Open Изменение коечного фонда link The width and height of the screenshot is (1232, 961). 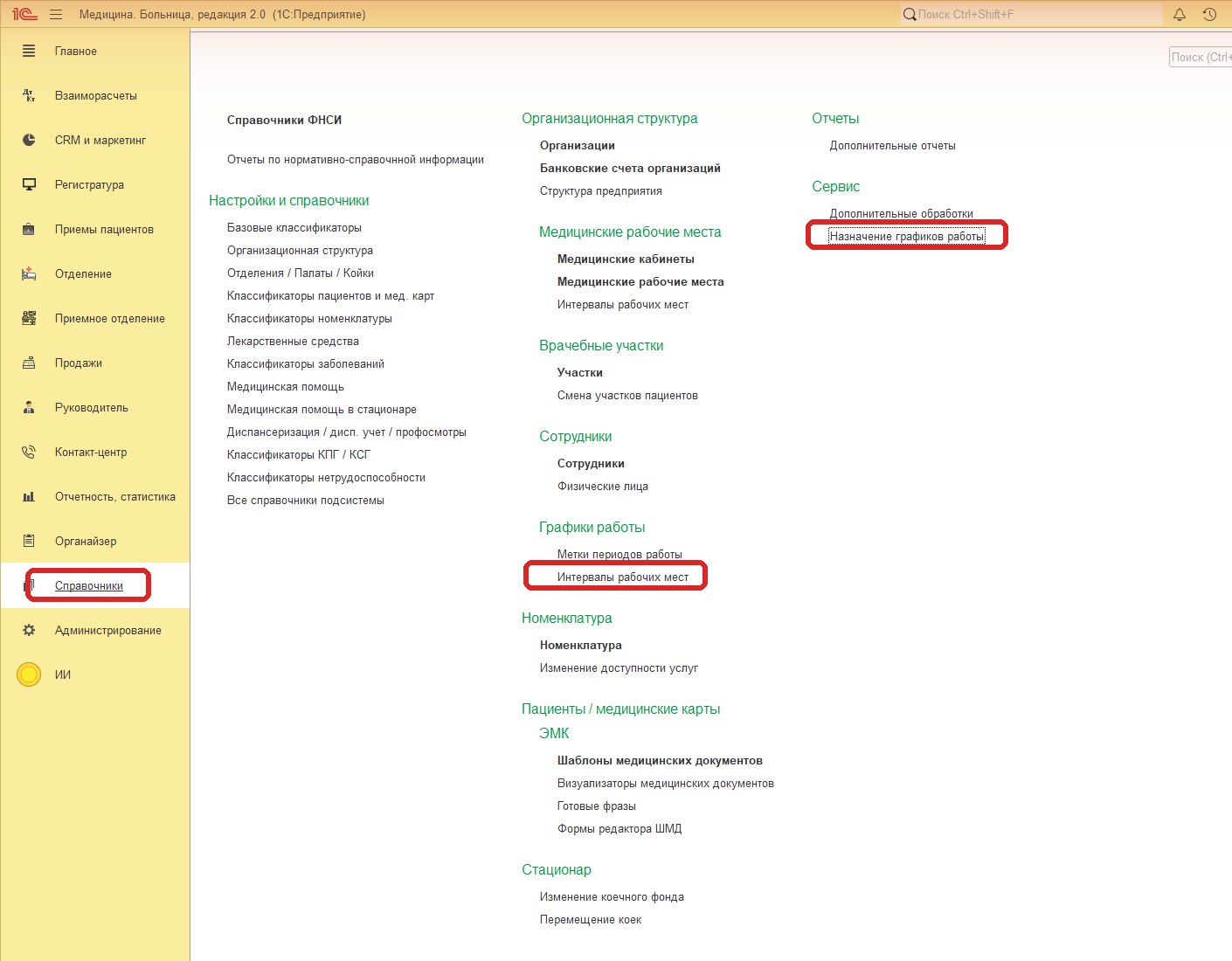click(x=612, y=896)
